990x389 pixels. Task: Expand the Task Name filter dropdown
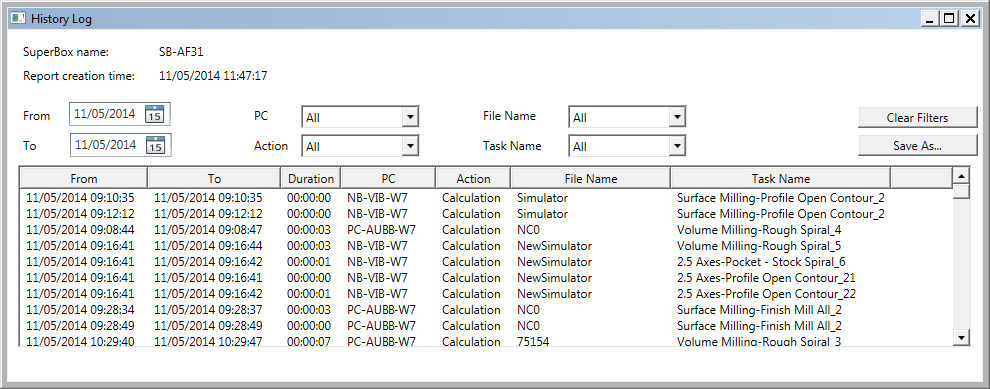click(x=677, y=146)
